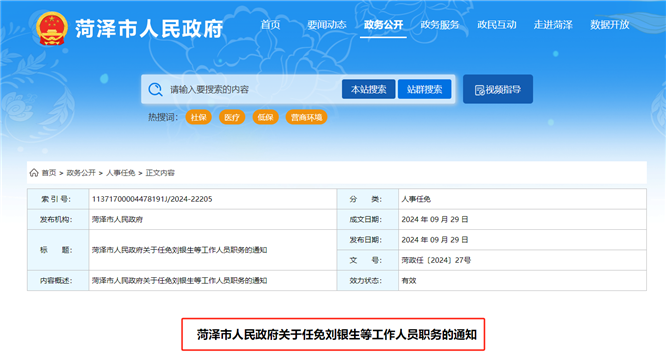
Task: Open the 首页 navigation tab
Action: pos(270,25)
